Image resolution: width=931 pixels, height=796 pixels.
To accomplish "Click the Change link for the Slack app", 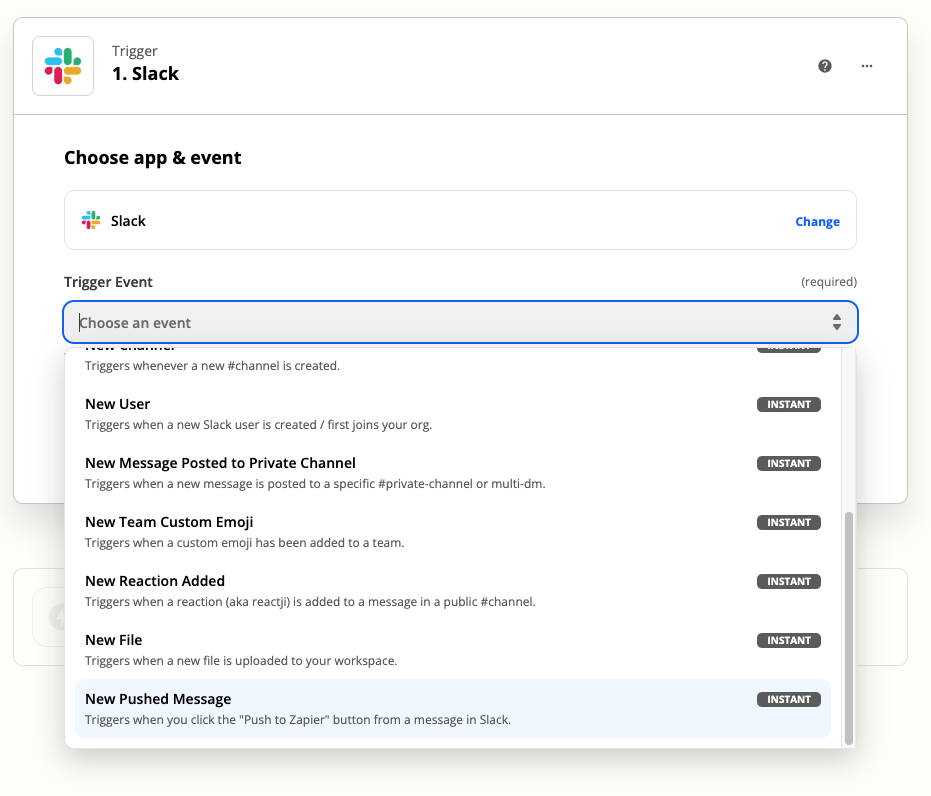I will click(x=817, y=222).
